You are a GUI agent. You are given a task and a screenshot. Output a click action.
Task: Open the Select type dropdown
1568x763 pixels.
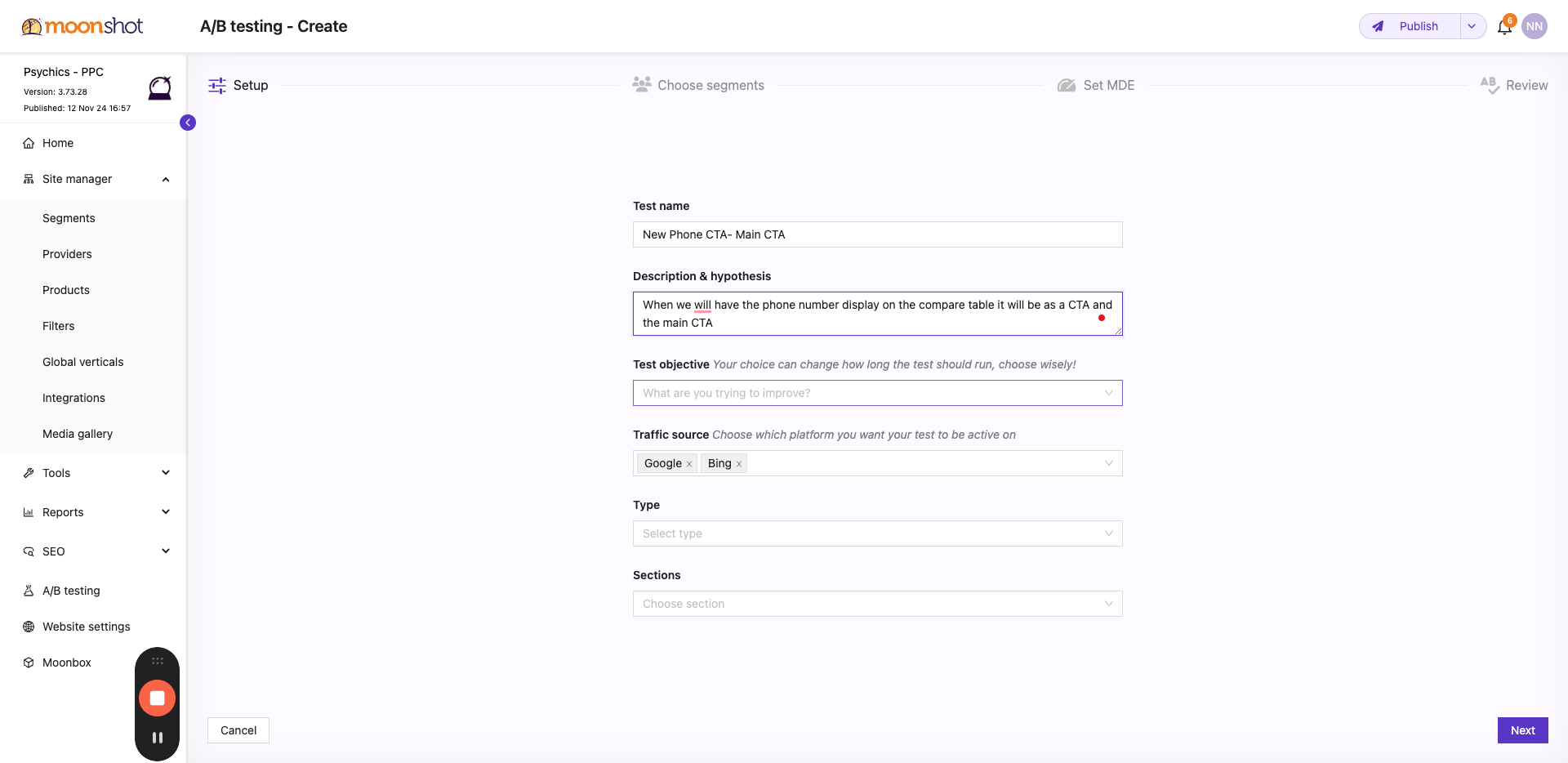point(878,533)
